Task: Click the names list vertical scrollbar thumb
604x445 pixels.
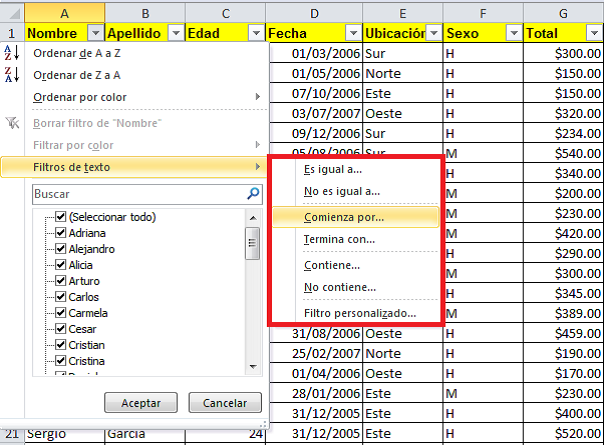Action: [253, 242]
